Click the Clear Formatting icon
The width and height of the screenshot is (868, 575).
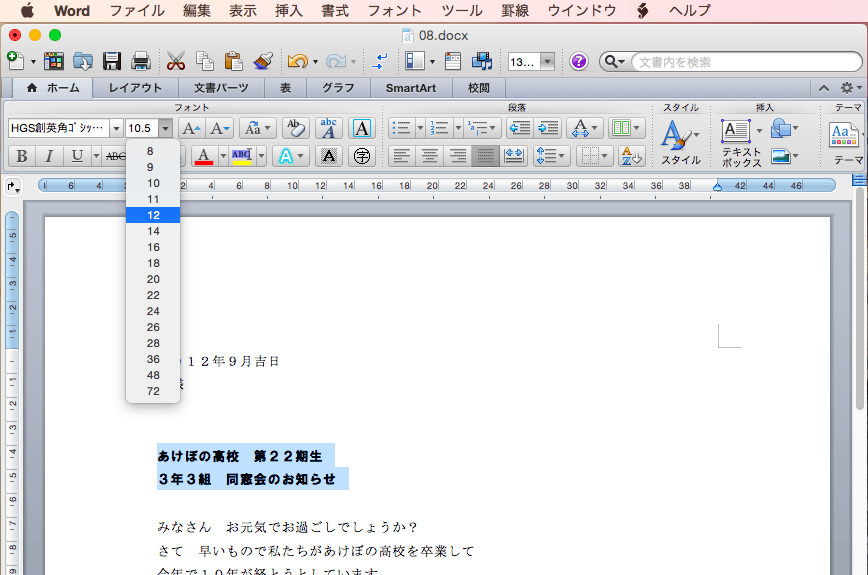[296, 128]
